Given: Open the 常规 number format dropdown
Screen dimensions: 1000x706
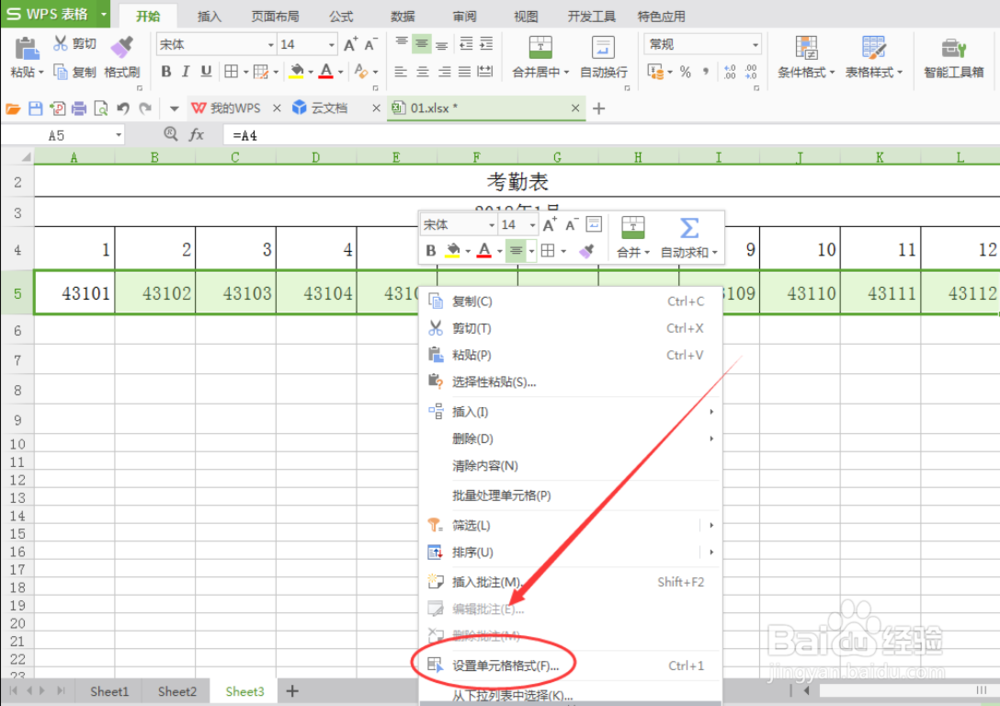Looking at the screenshot, I should [x=700, y=43].
